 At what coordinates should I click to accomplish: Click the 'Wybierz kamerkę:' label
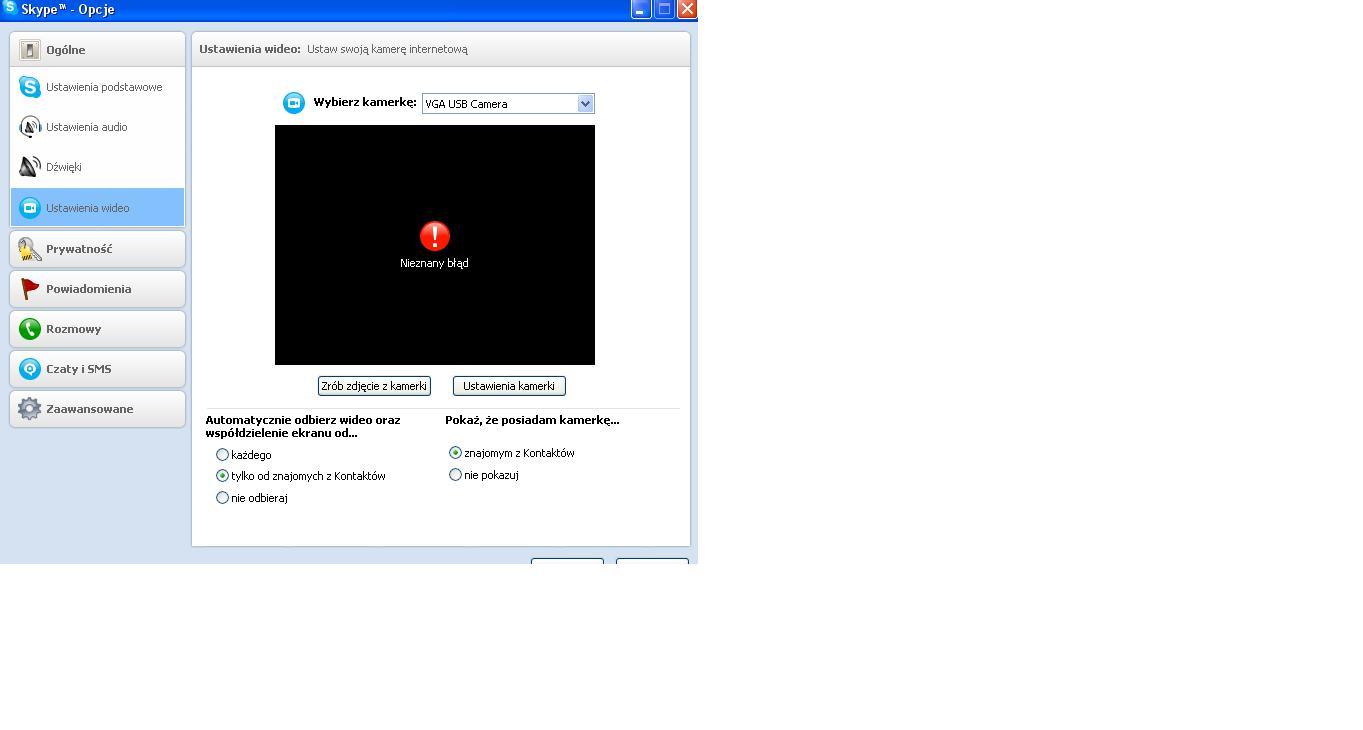click(x=365, y=102)
